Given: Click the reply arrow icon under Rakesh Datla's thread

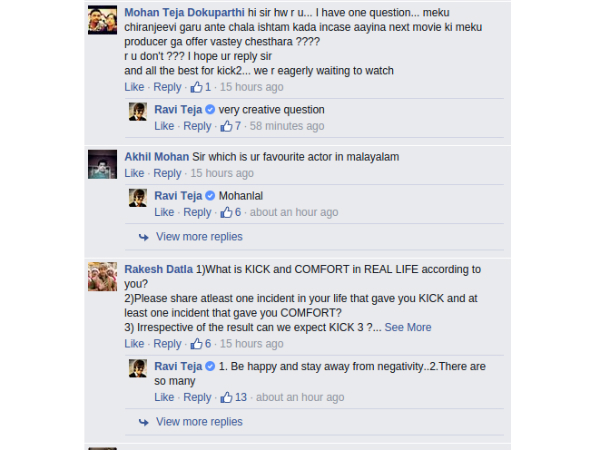Looking at the screenshot, I should pyautogui.click(x=143, y=422).
